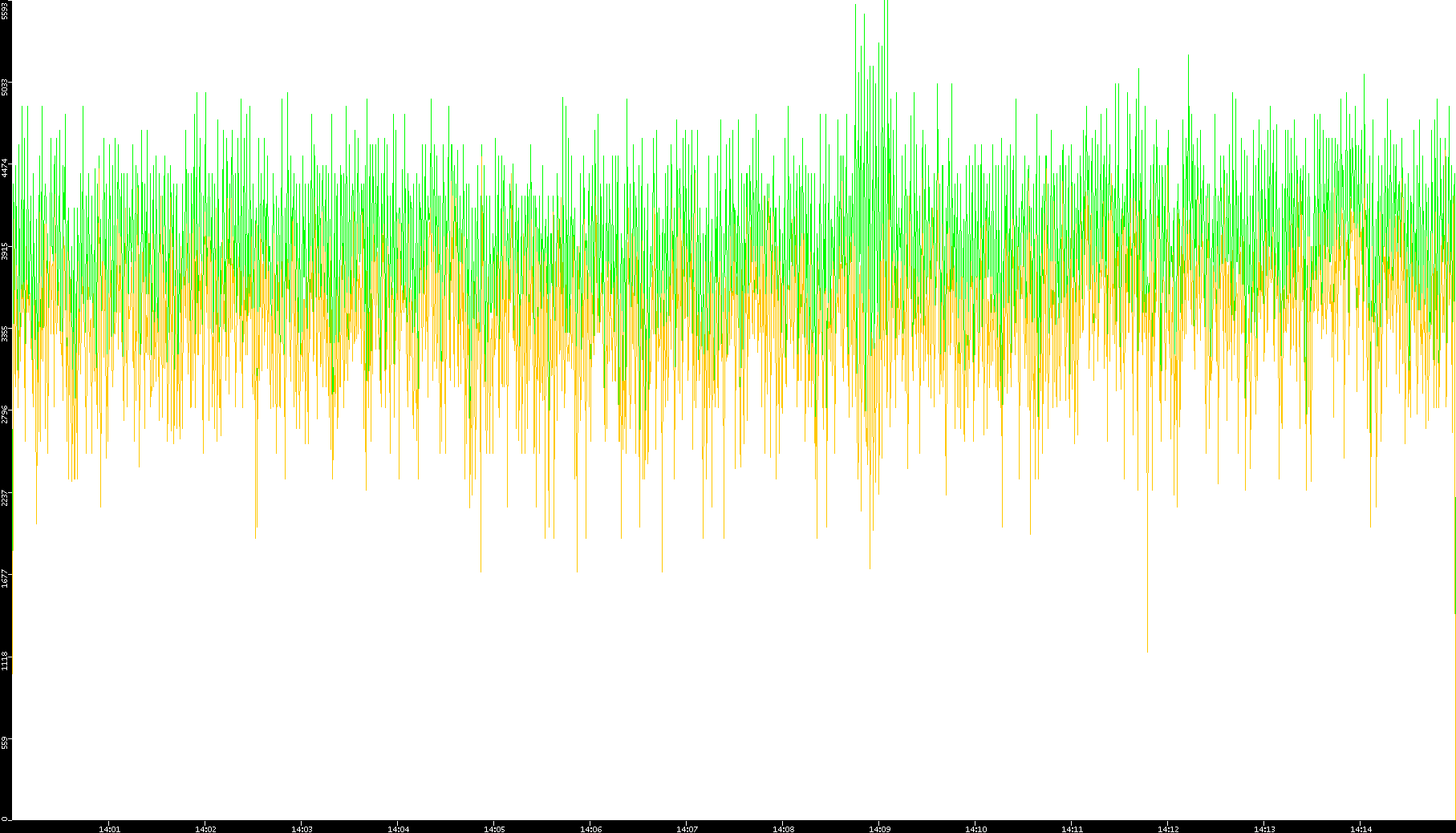Select the 5033 value axis label
This screenshot has width=1456, height=833.
click(5, 87)
